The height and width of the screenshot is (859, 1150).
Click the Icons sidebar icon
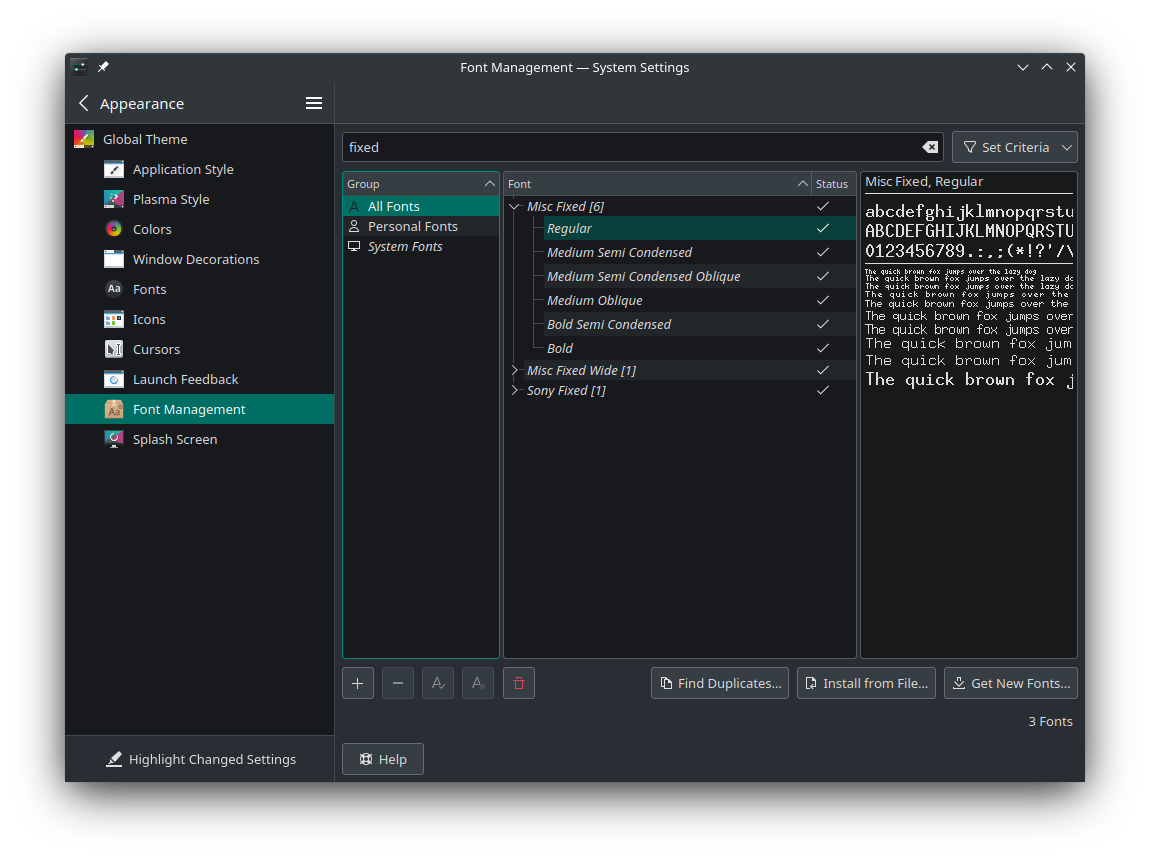pyautogui.click(x=114, y=319)
